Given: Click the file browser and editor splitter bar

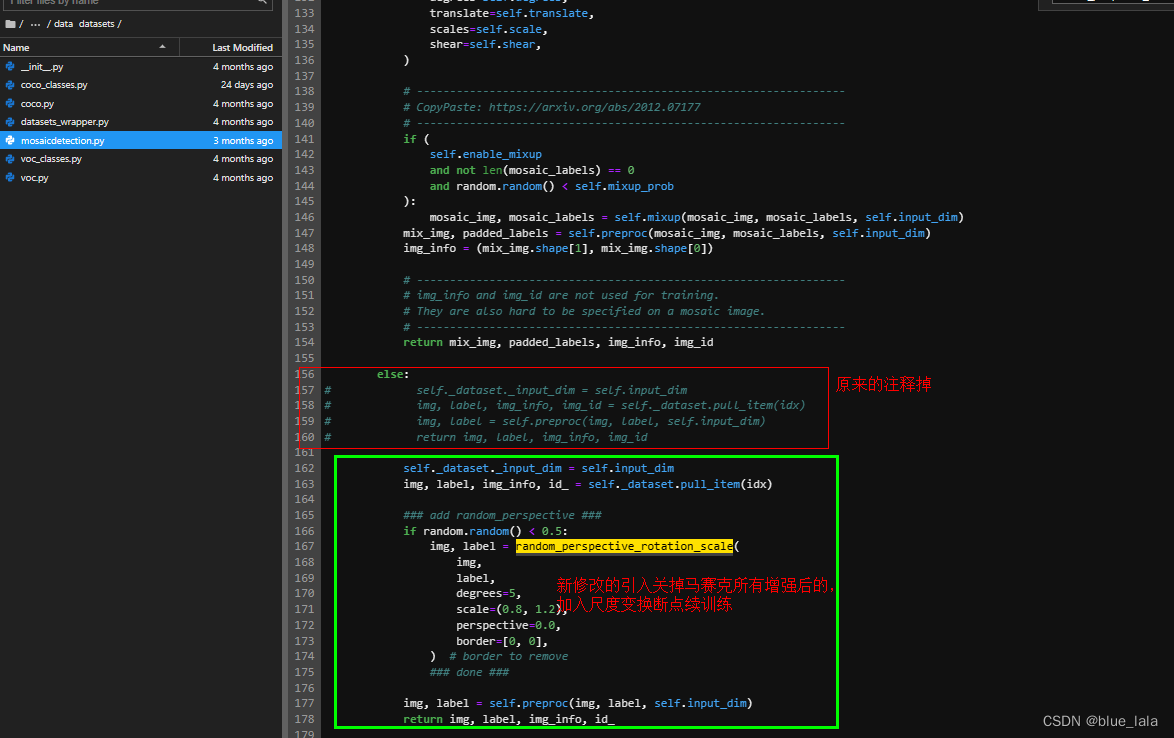Looking at the screenshot, I should [x=285, y=369].
